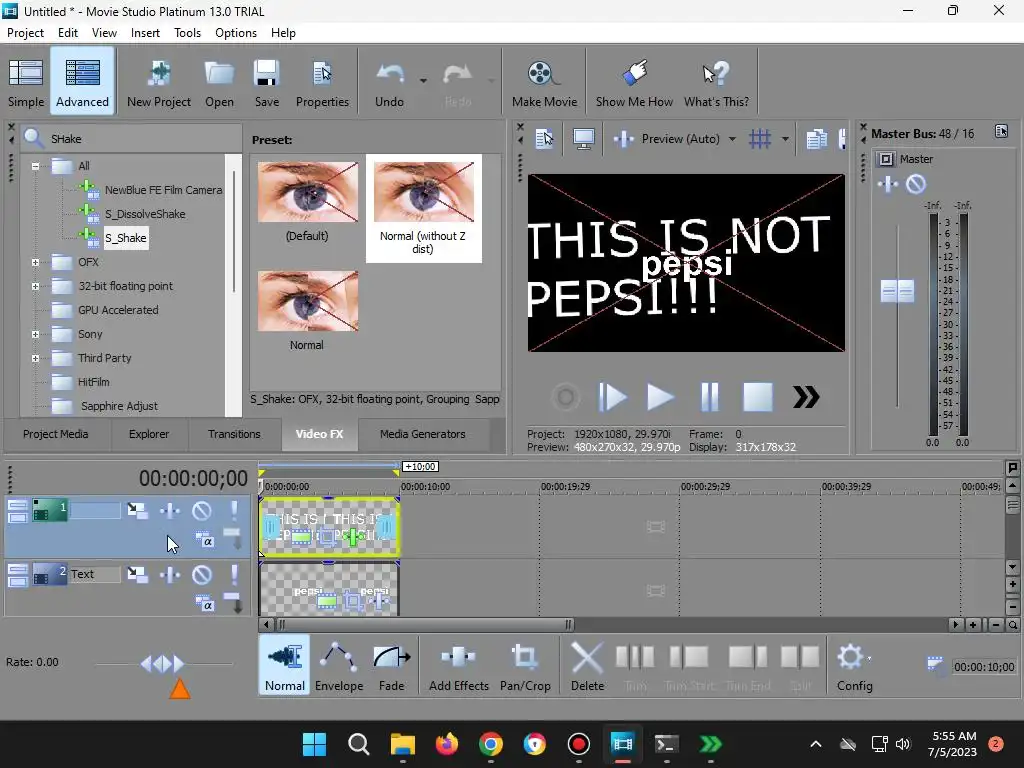
Task: Switch to Media Generators tab
Action: tap(423, 434)
